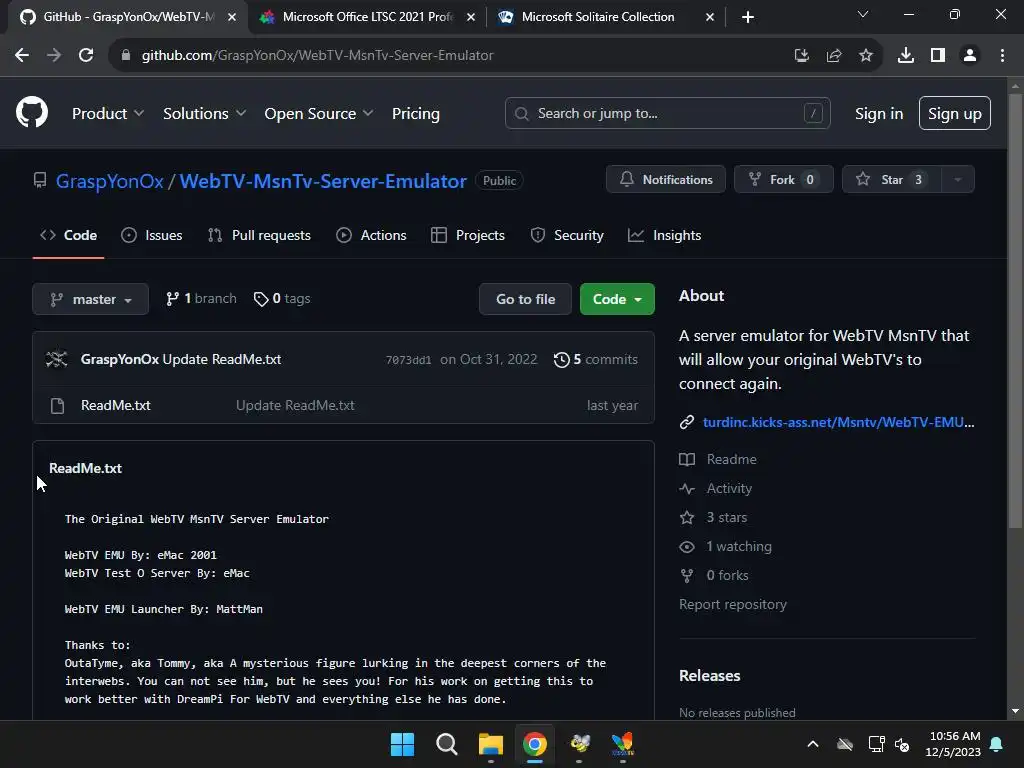The width and height of the screenshot is (1024, 768).
Task: Click Activity in About sidebar
Action: click(716, 488)
